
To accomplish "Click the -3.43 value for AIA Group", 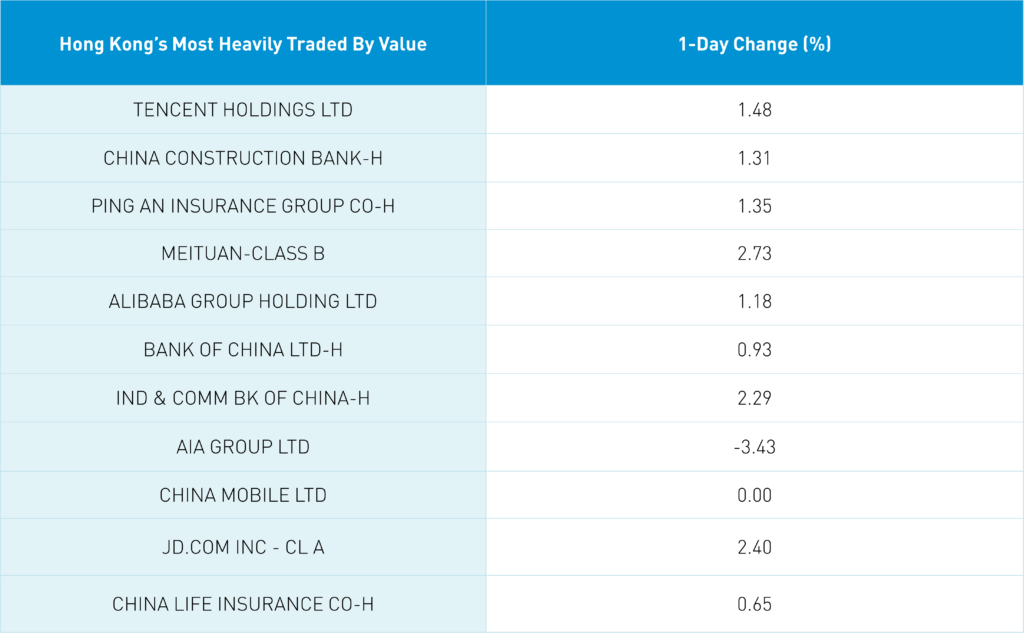I will point(754,447).
